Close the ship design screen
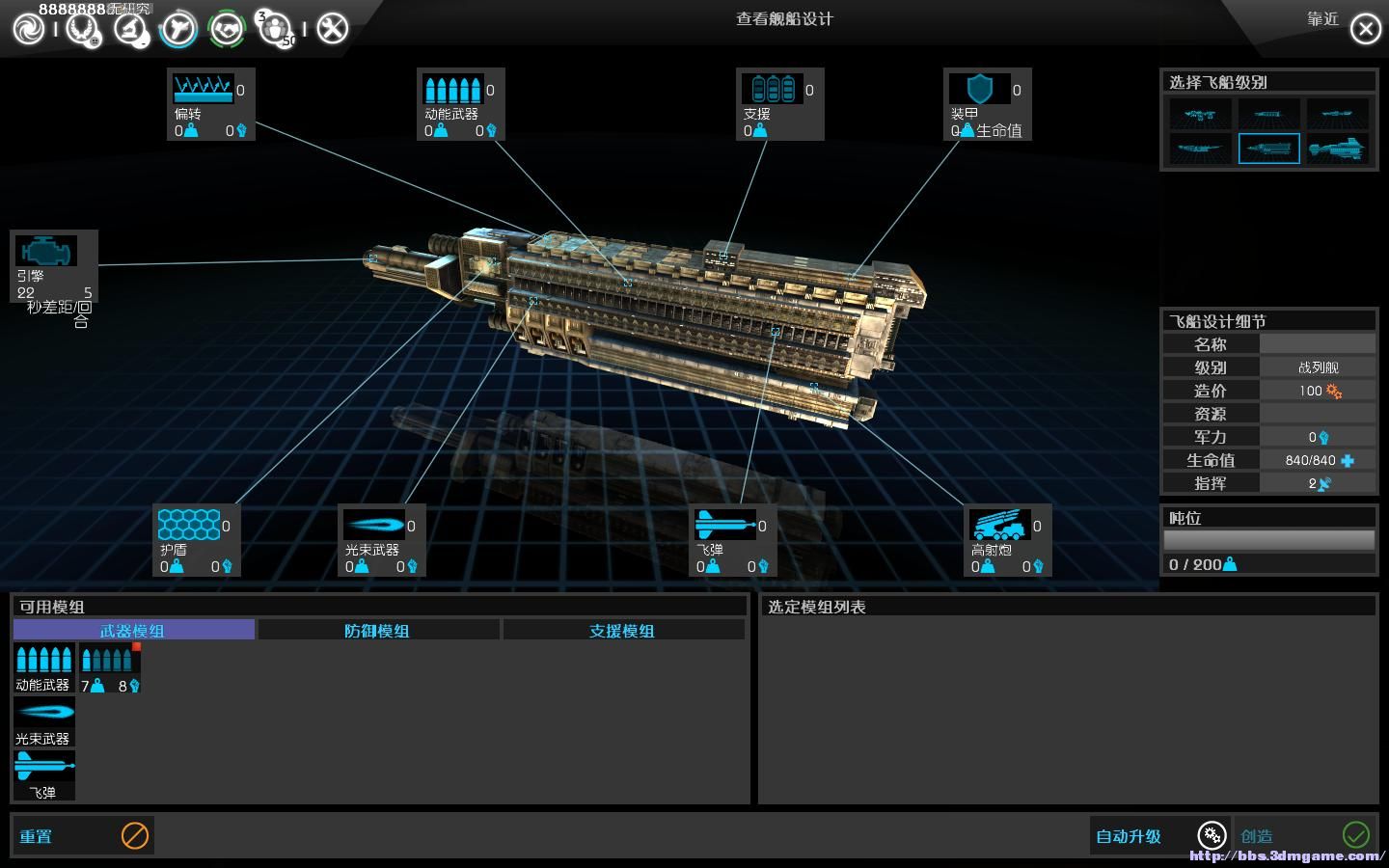Viewport: 1389px width, 868px height. tap(1366, 29)
